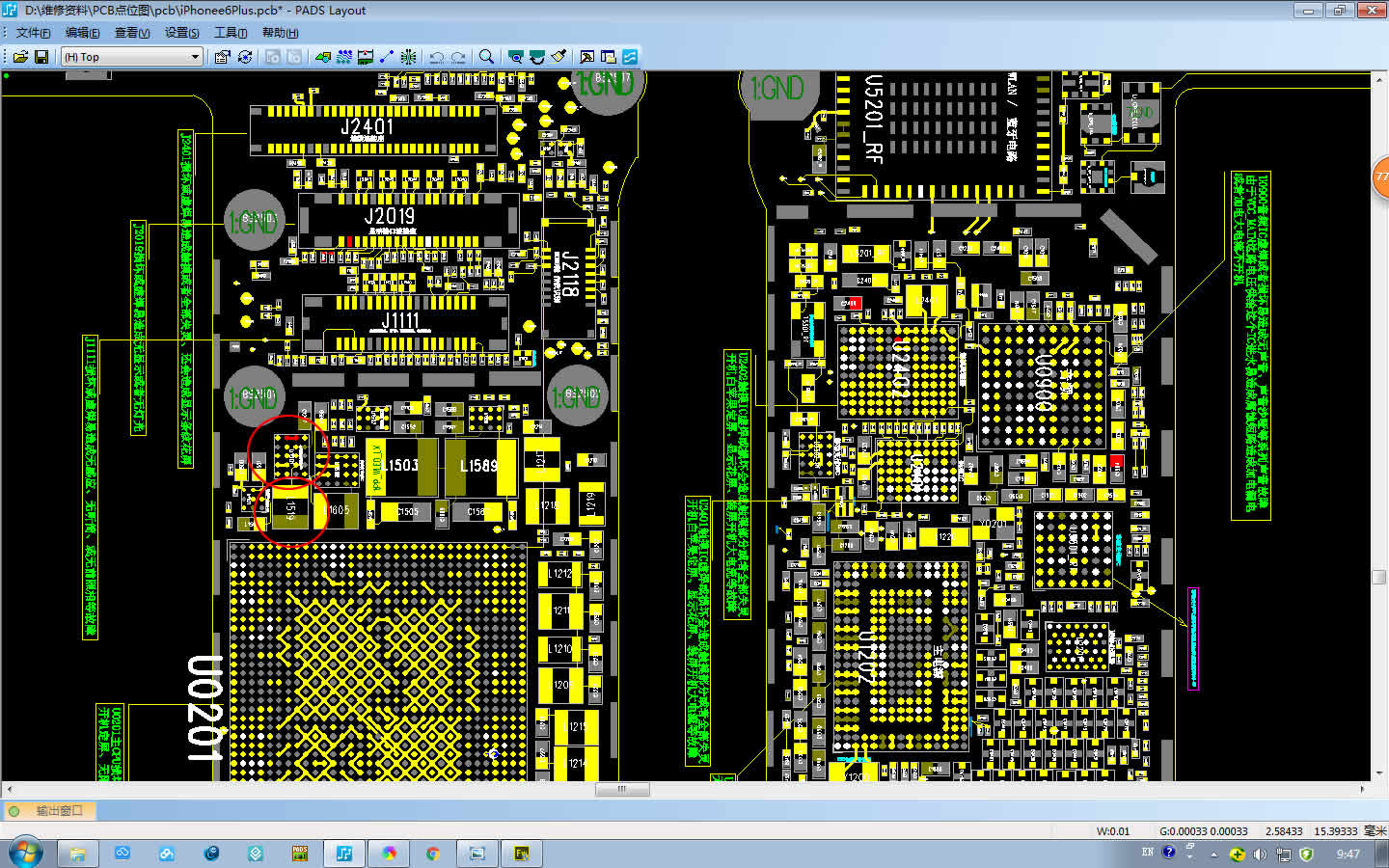Click the G:0.00033 grid status field
This screenshot has height=868, width=1389.
tap(1203, 831)
